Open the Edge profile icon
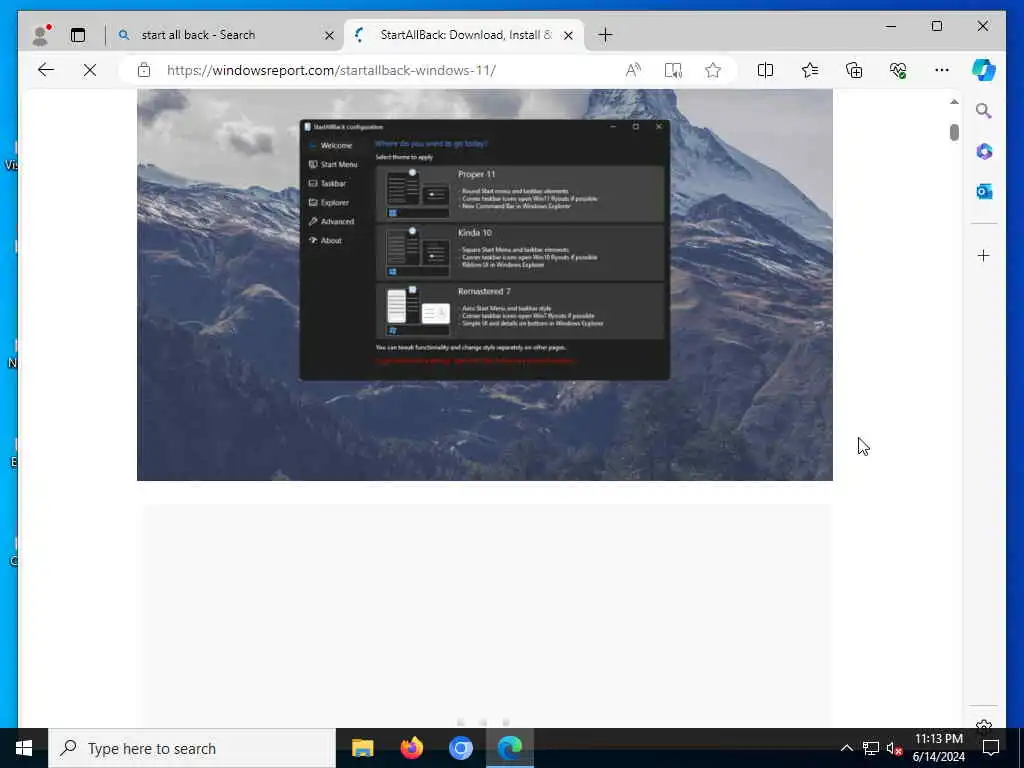 point(41,35)
